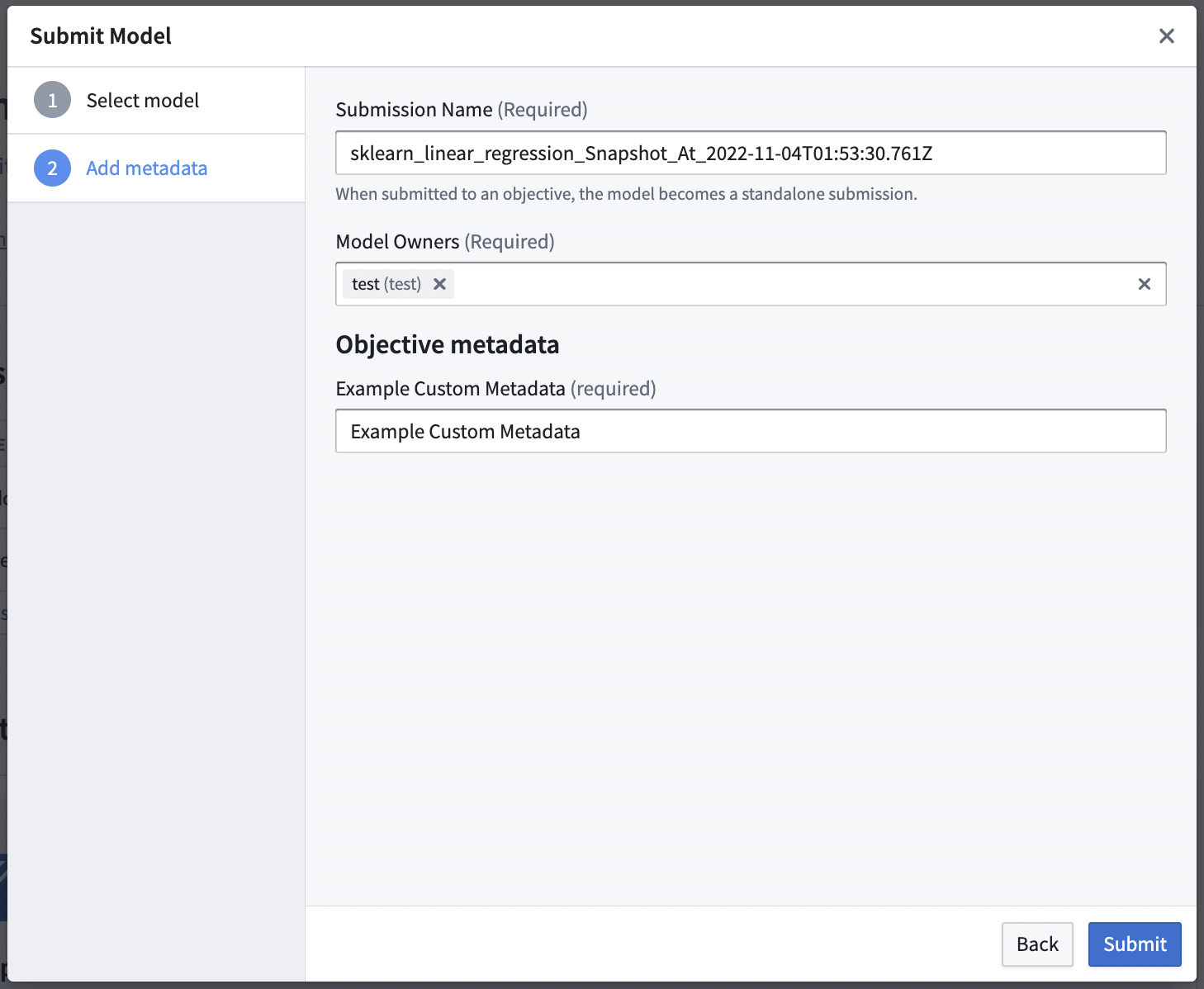Focus the Example Custom Metadata input

[x=751, y=431]
